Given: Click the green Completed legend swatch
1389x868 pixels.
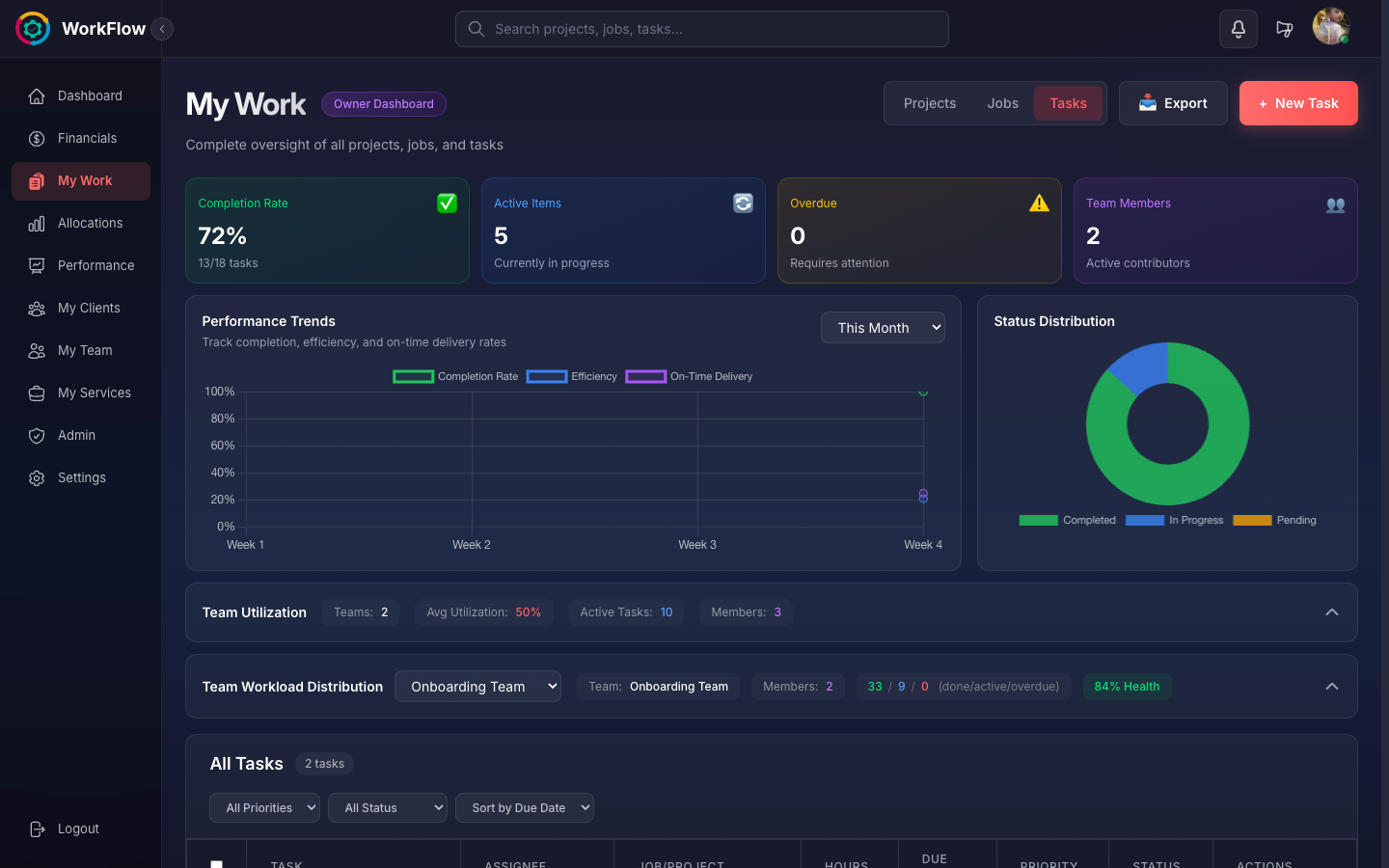Looking at the screenshot, I should pos(1038,520).
